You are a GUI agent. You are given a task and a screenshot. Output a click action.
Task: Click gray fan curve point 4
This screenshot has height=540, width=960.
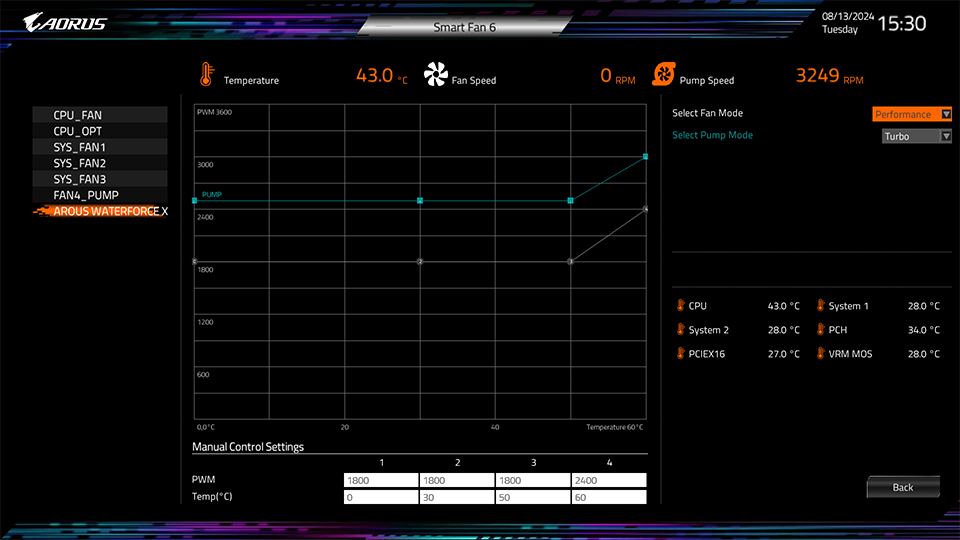[645, 209]
